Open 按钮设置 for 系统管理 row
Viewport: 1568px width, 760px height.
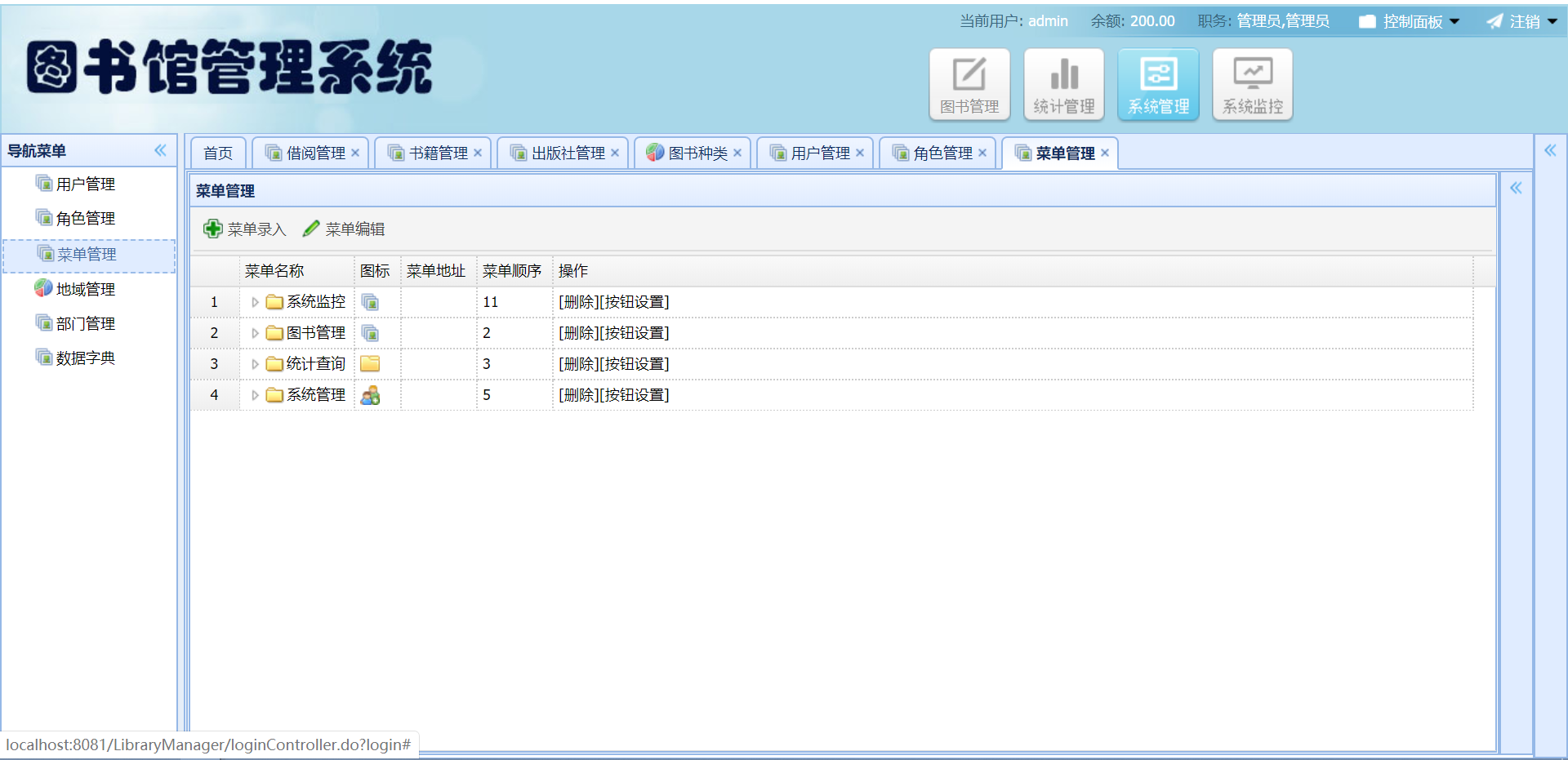click(634, 395)
